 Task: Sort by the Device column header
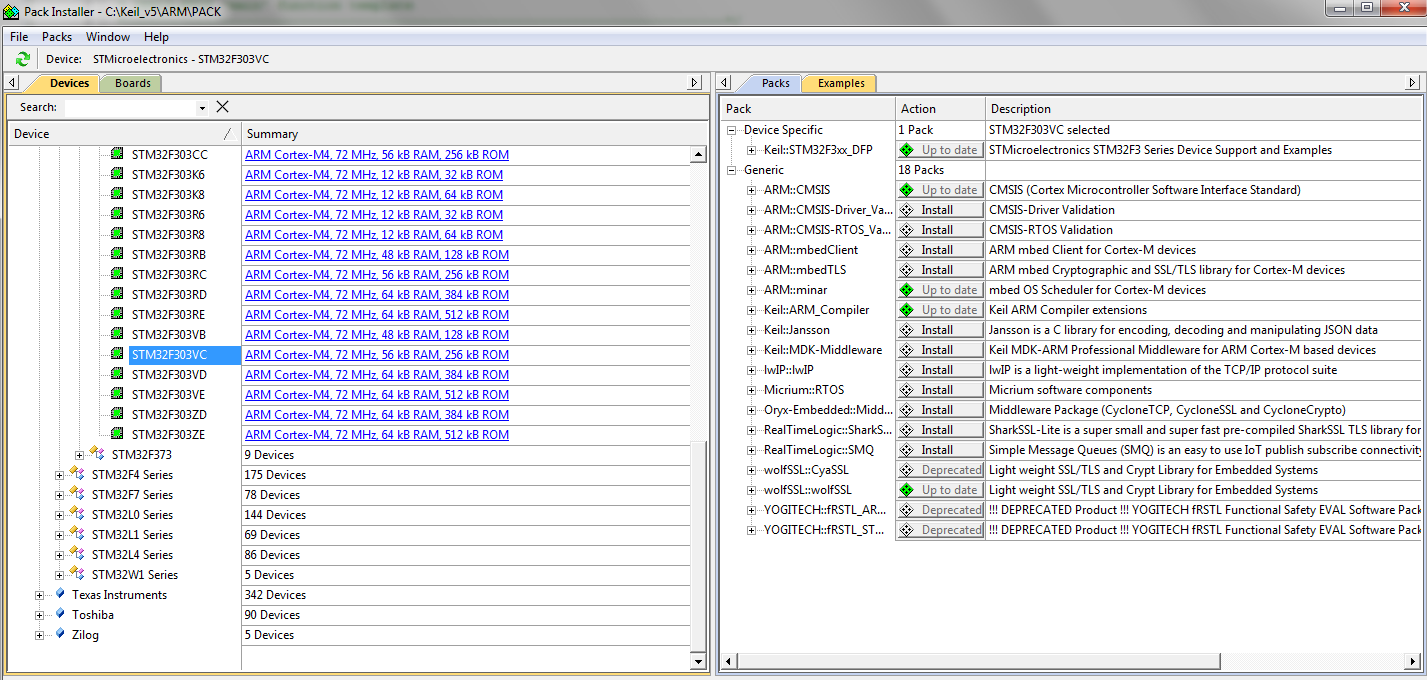point(124,134)
